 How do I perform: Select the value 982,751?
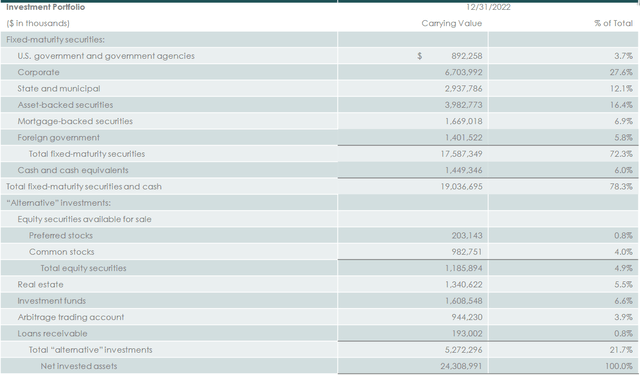(467, 252)
